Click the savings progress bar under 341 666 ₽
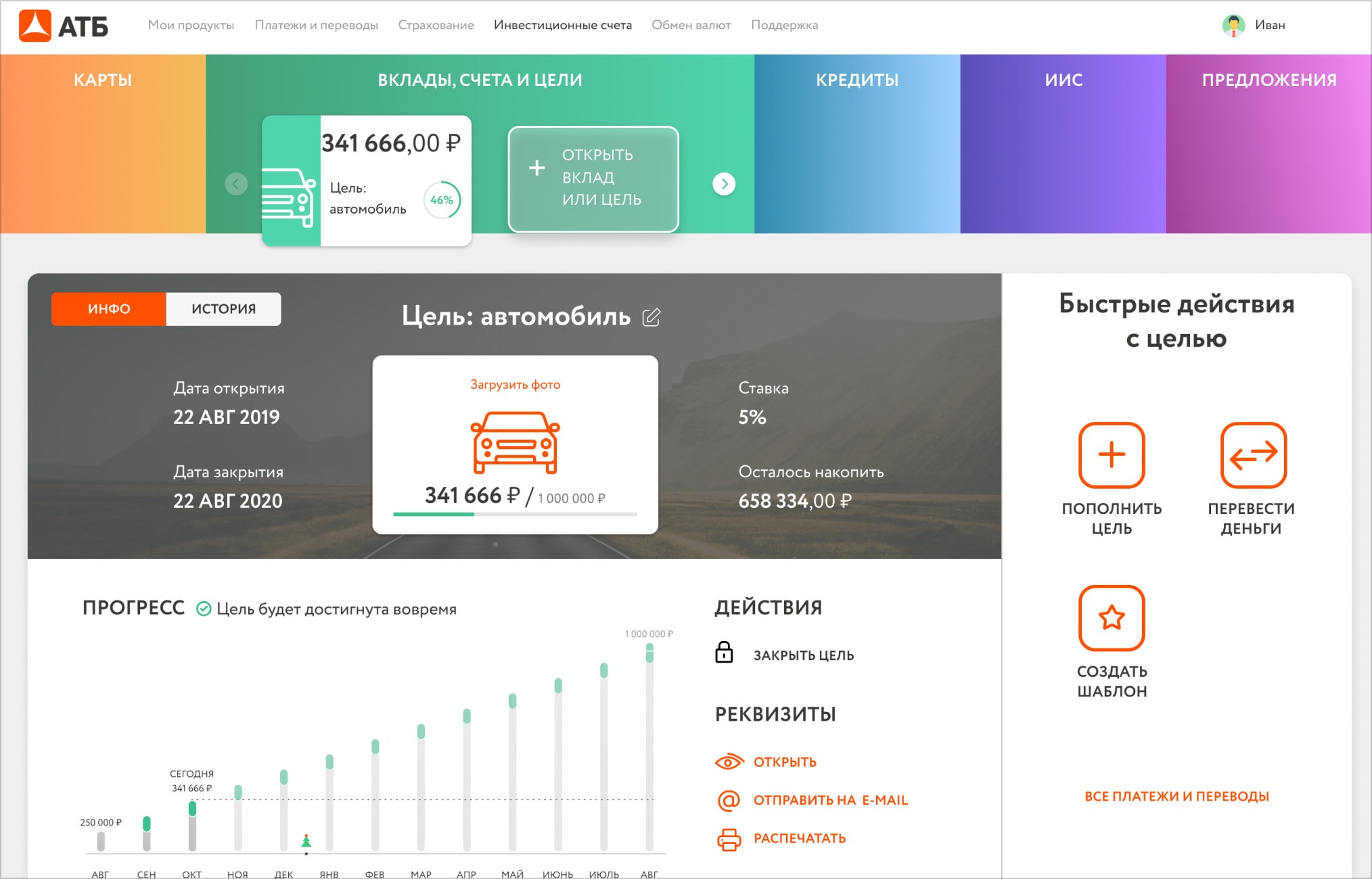Image resolution: width=1372 pixels, height=879 pixels. (515, 515)
